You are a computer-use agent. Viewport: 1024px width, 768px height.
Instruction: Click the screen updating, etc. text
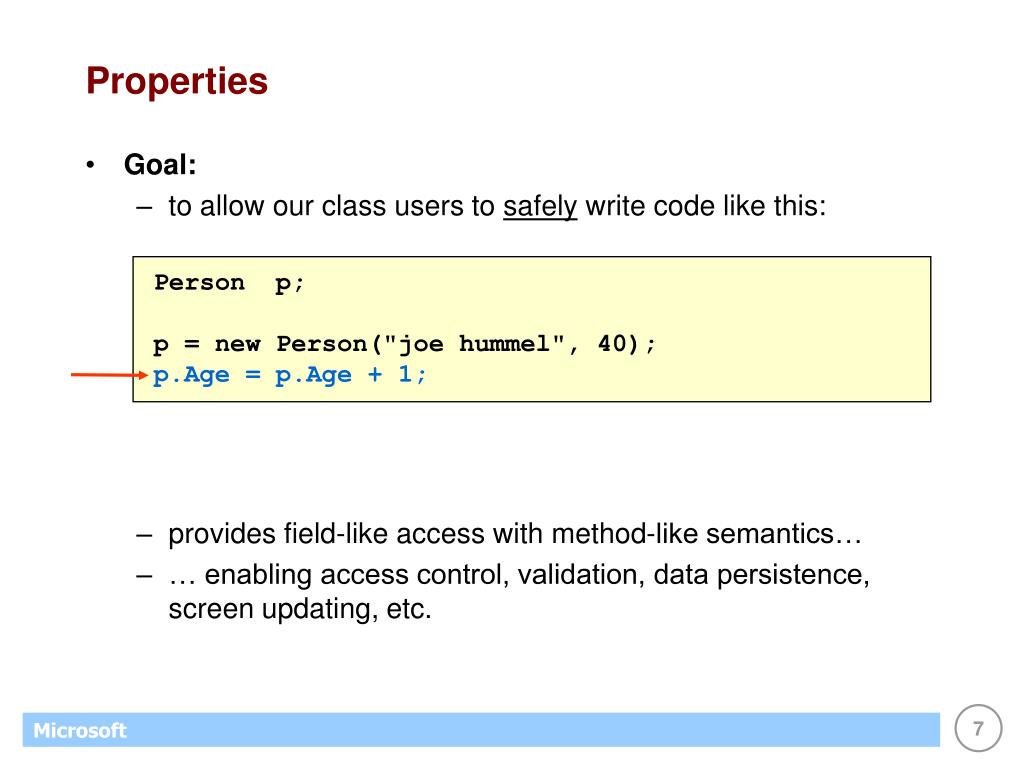[x=300, y=609]
